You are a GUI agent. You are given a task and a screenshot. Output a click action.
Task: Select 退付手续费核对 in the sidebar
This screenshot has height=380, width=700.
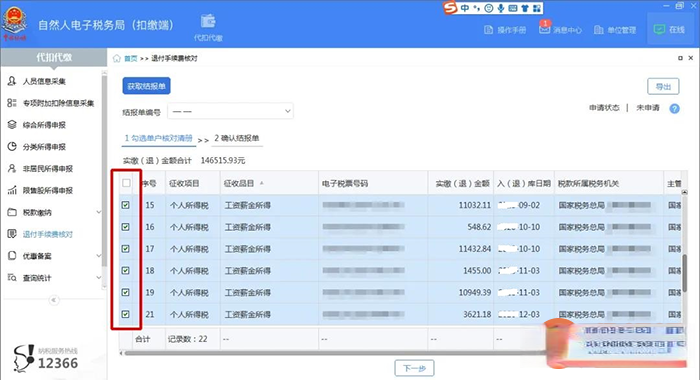pyautogui.click(x=48, y=234)
